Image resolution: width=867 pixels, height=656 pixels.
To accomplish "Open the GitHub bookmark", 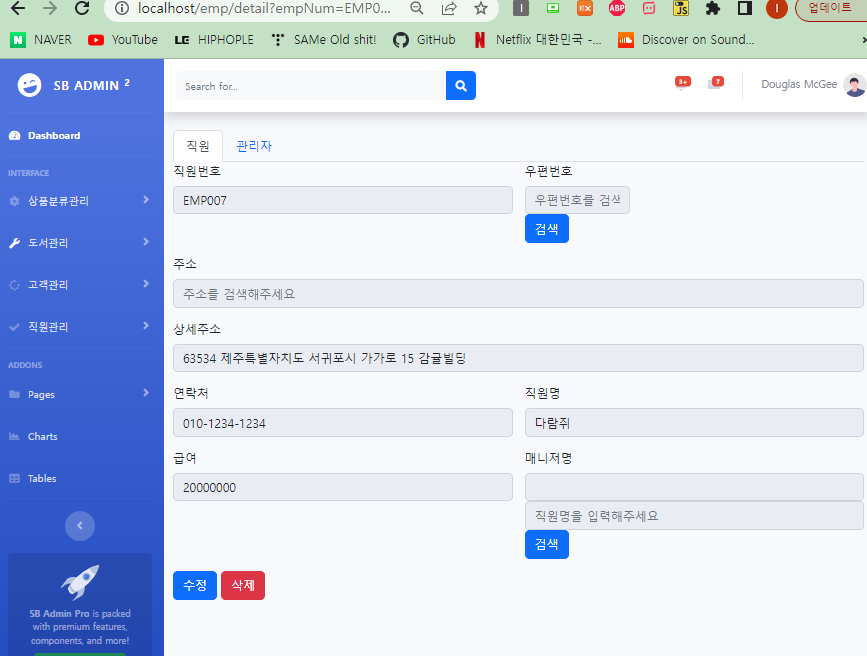I will pyautogui.click(x=424, y=40).
